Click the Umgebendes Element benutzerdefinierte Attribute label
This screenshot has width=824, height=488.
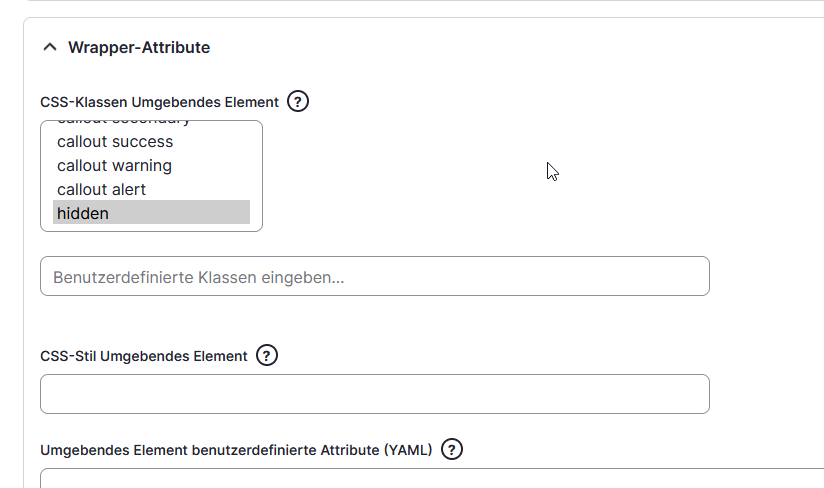click(x=236, y=450)
